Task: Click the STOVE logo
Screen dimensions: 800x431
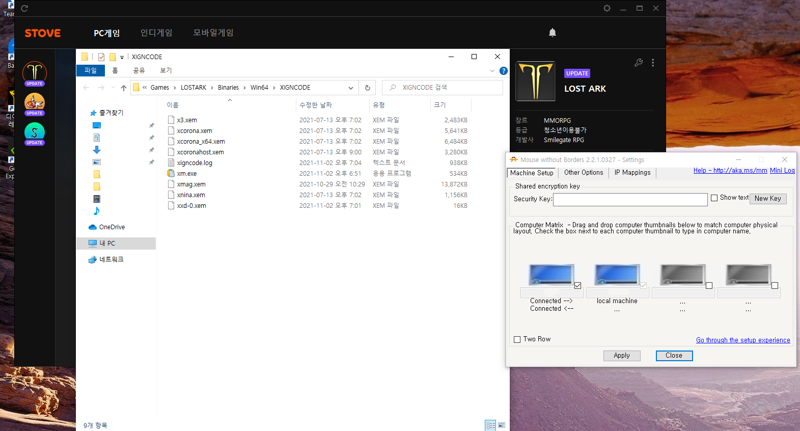Action: tap(43, 33)
